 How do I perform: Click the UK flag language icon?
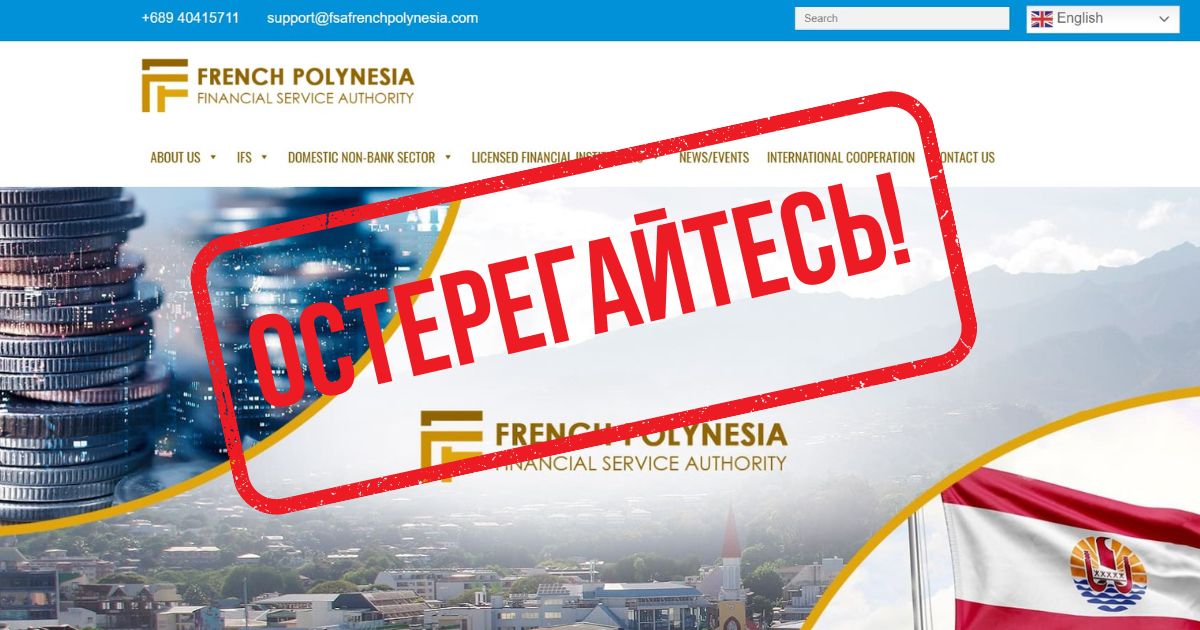pos(1042,19)
